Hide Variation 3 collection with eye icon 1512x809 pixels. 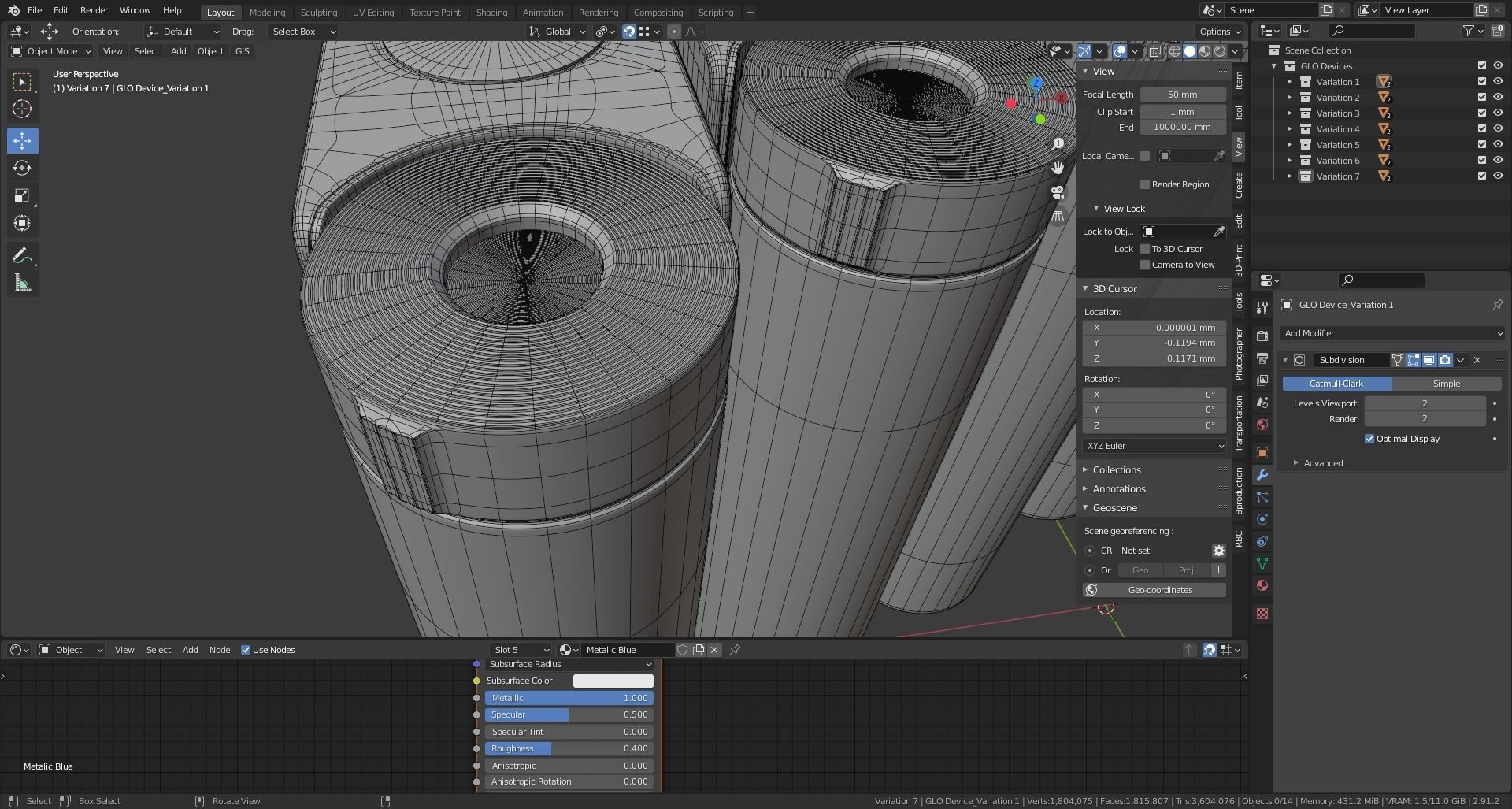pyautogui.click(x=1498, y=113)
